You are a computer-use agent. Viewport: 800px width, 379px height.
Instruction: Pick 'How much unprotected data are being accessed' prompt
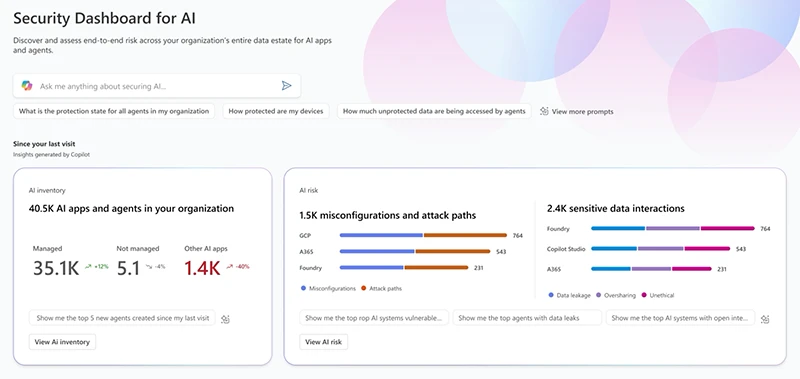(x=434, y=111)
